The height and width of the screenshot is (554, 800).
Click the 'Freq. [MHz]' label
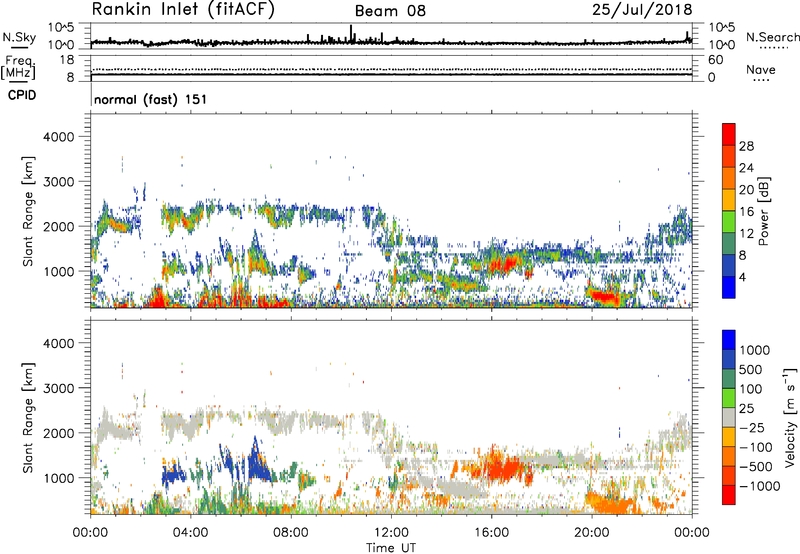[x=18, y=67]
